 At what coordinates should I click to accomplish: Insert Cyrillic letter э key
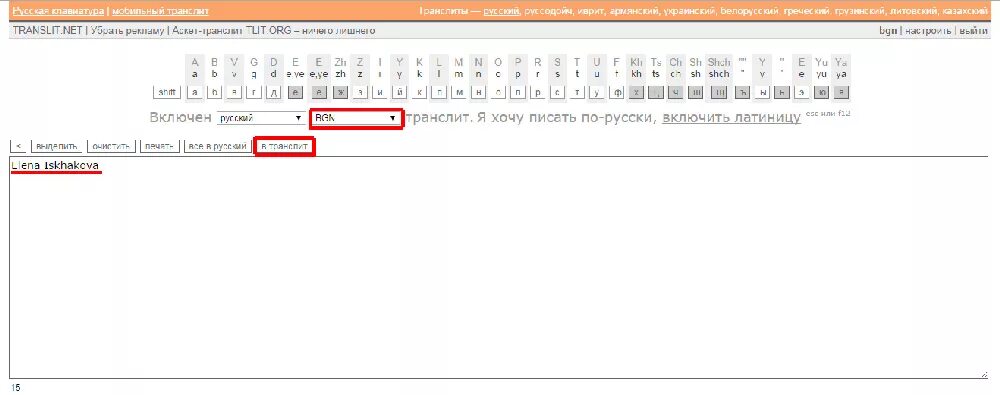coord(802,92)
